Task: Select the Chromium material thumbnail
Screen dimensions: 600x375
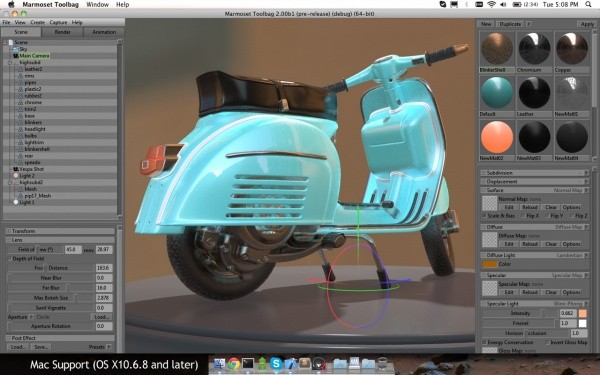Action: pos(534,49)
